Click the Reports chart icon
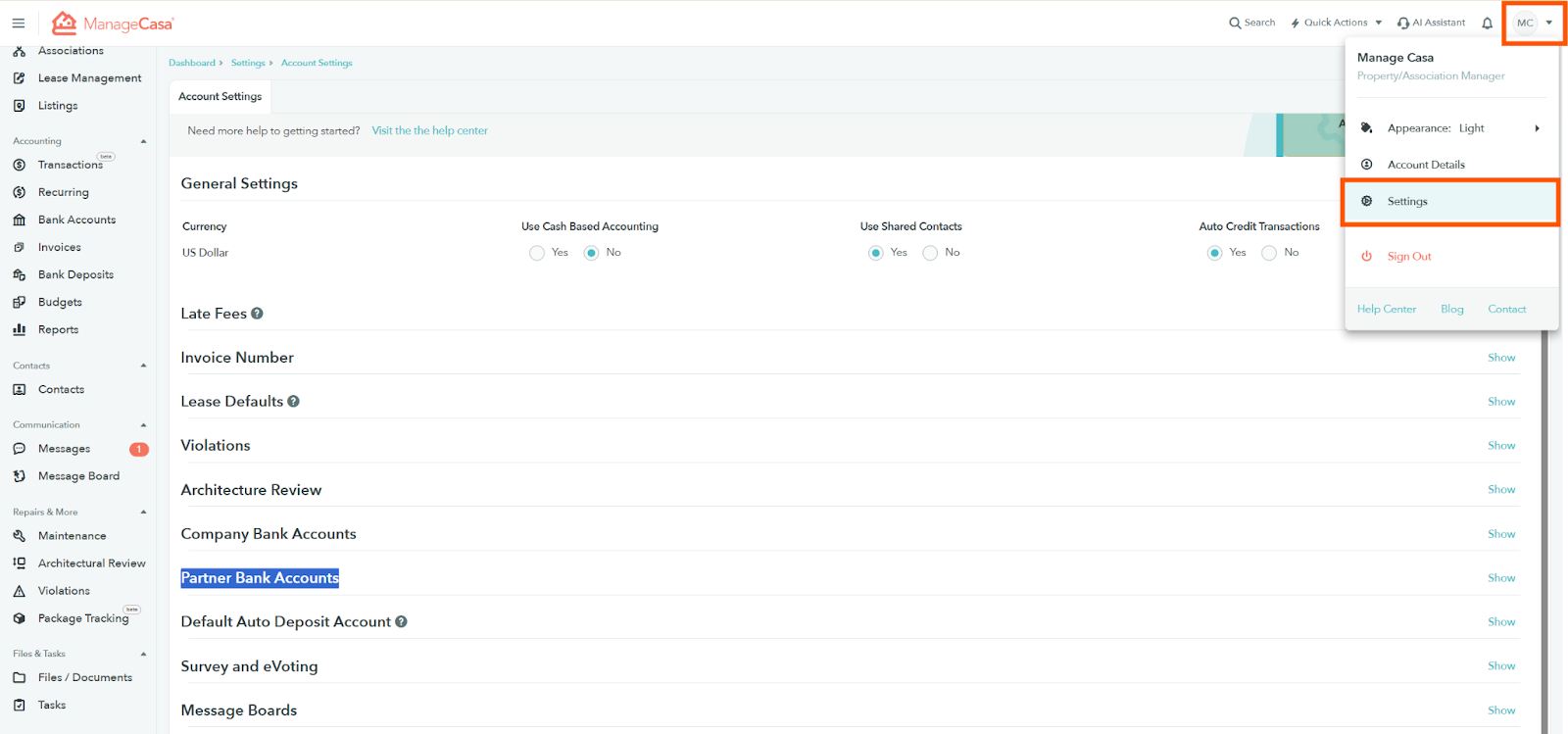Viewport: 1568px width, 734px height. (20, 330)
